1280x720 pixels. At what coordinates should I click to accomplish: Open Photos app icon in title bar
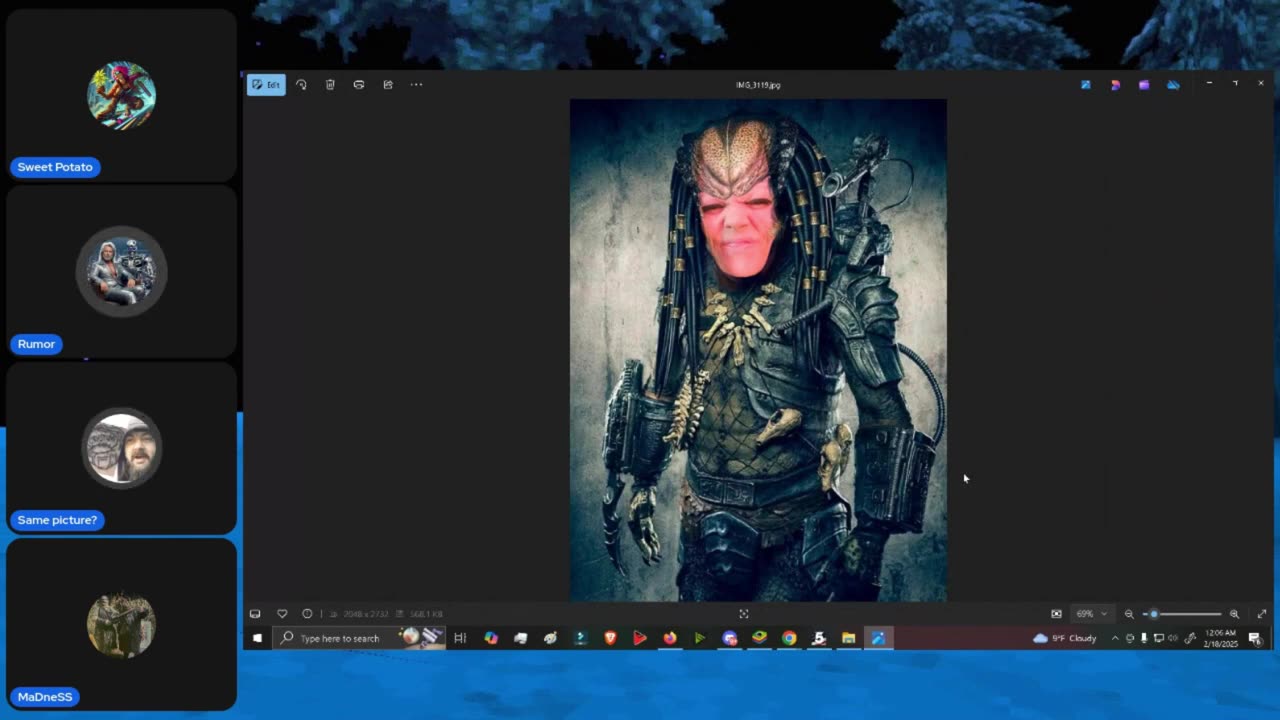[1086, 85]
